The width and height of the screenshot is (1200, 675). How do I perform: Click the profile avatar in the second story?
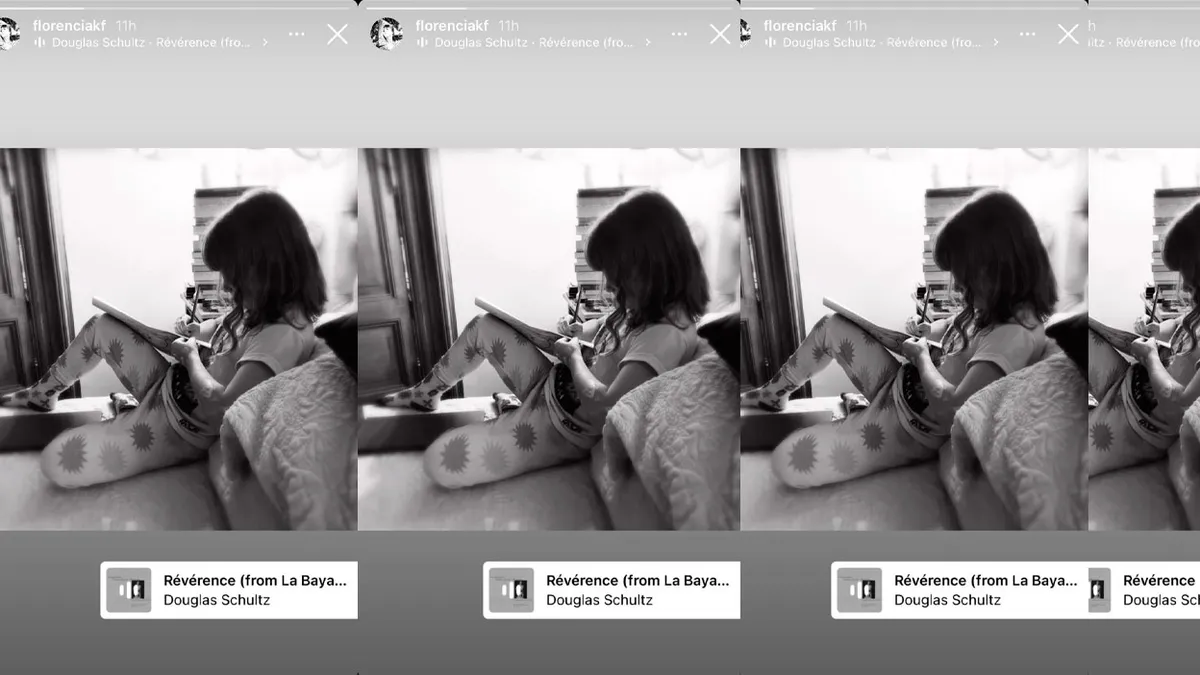(x=386, y=33)
